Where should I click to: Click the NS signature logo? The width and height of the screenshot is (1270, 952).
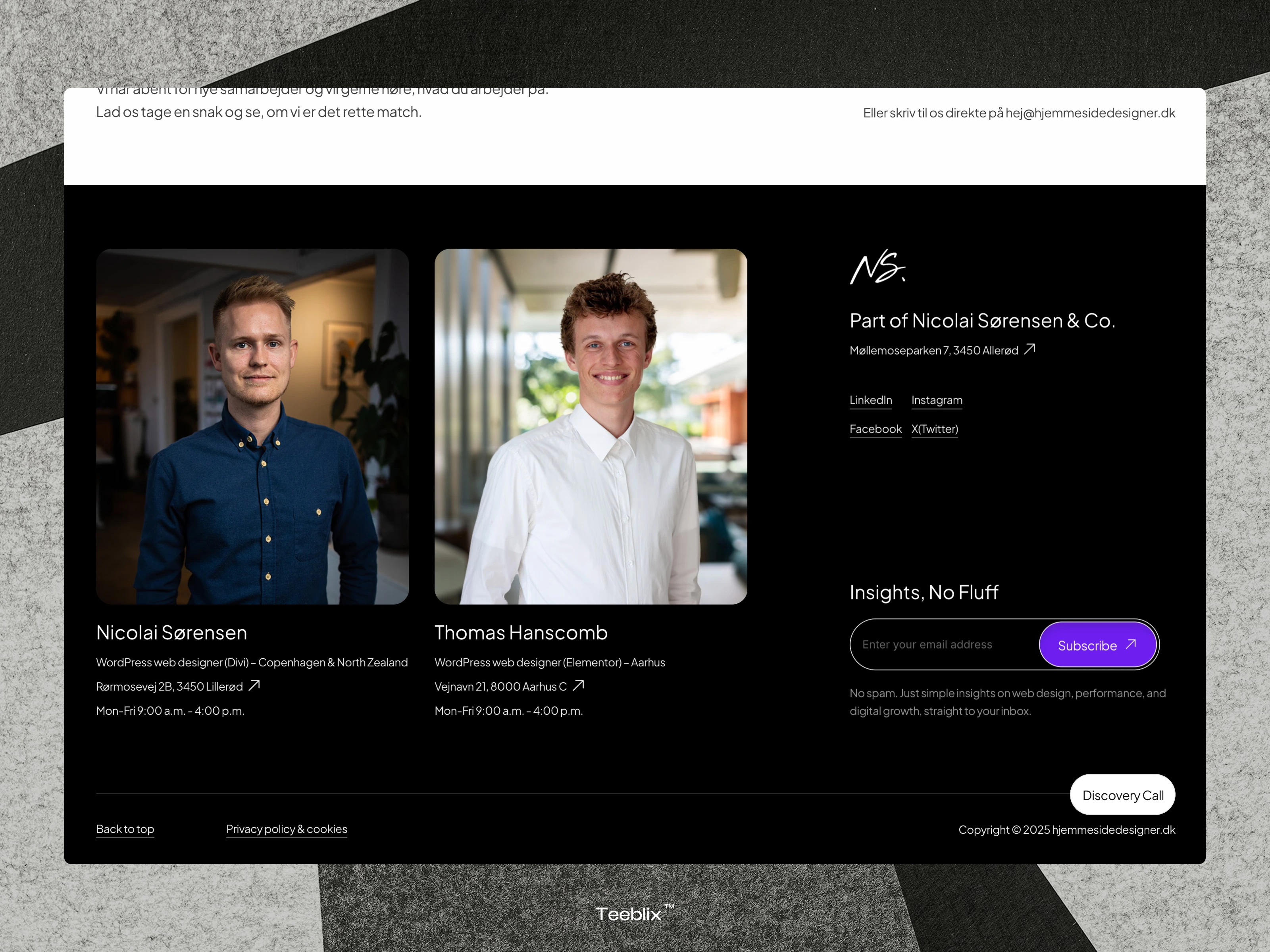tap(877, 267)
